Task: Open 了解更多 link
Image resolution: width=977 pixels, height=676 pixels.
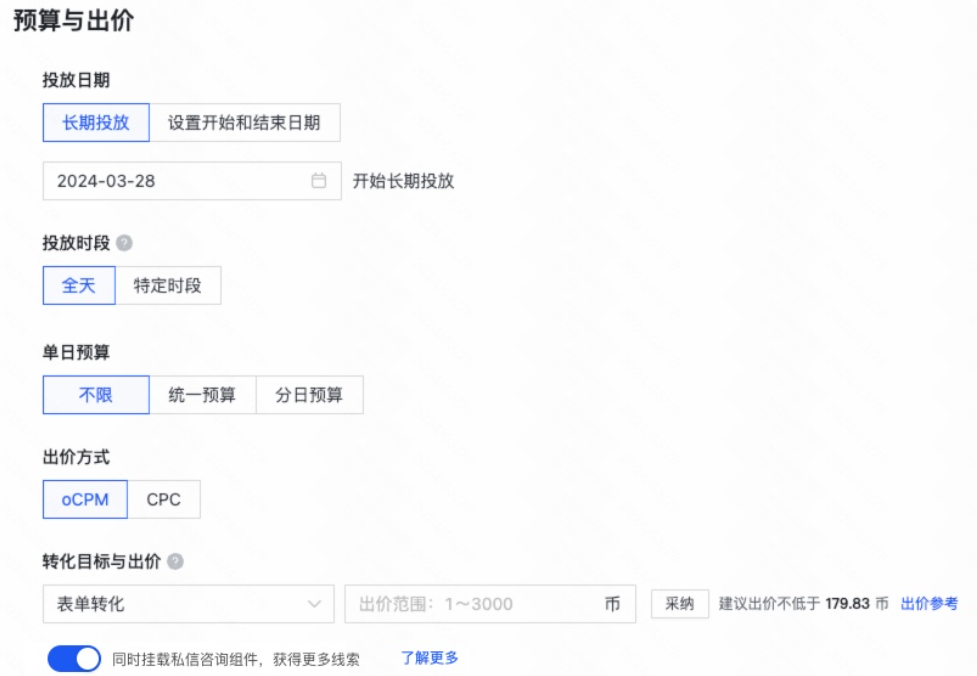Action: tap(429, 658)
